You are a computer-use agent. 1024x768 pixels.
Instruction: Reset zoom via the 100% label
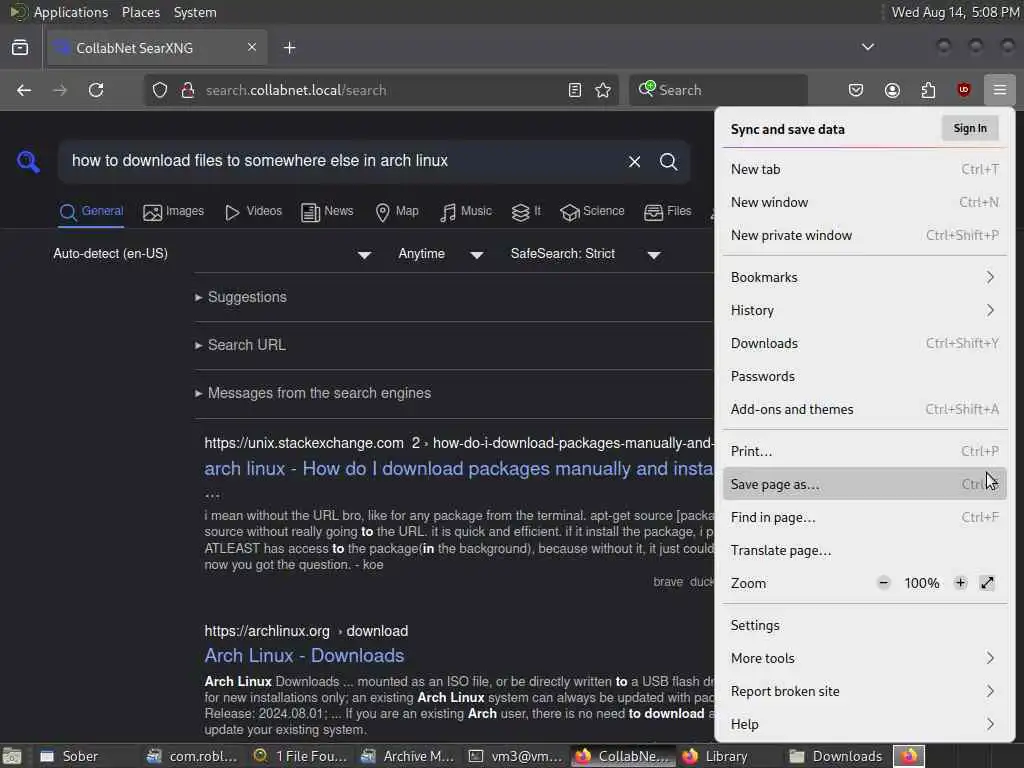point(921,583)
